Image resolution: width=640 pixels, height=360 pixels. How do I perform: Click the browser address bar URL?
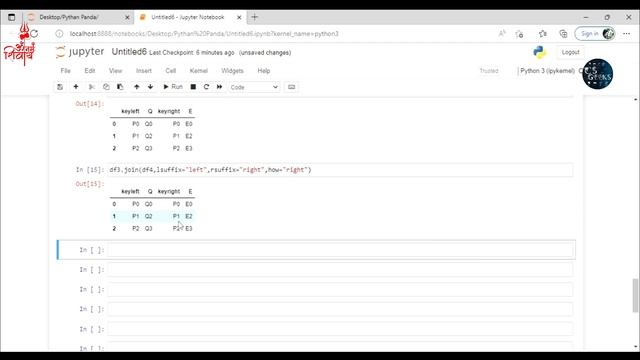coord(204,34)
